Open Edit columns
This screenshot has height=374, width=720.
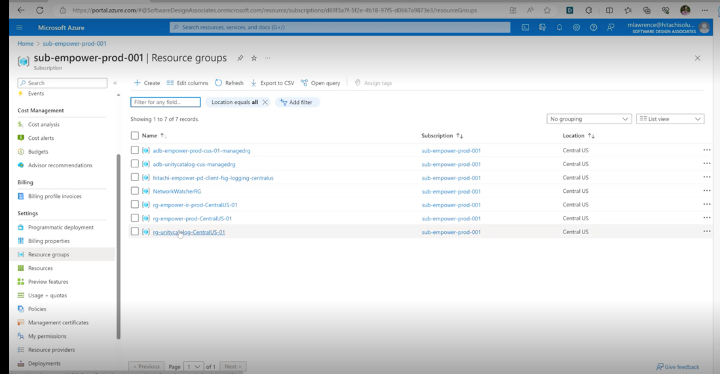187,83
